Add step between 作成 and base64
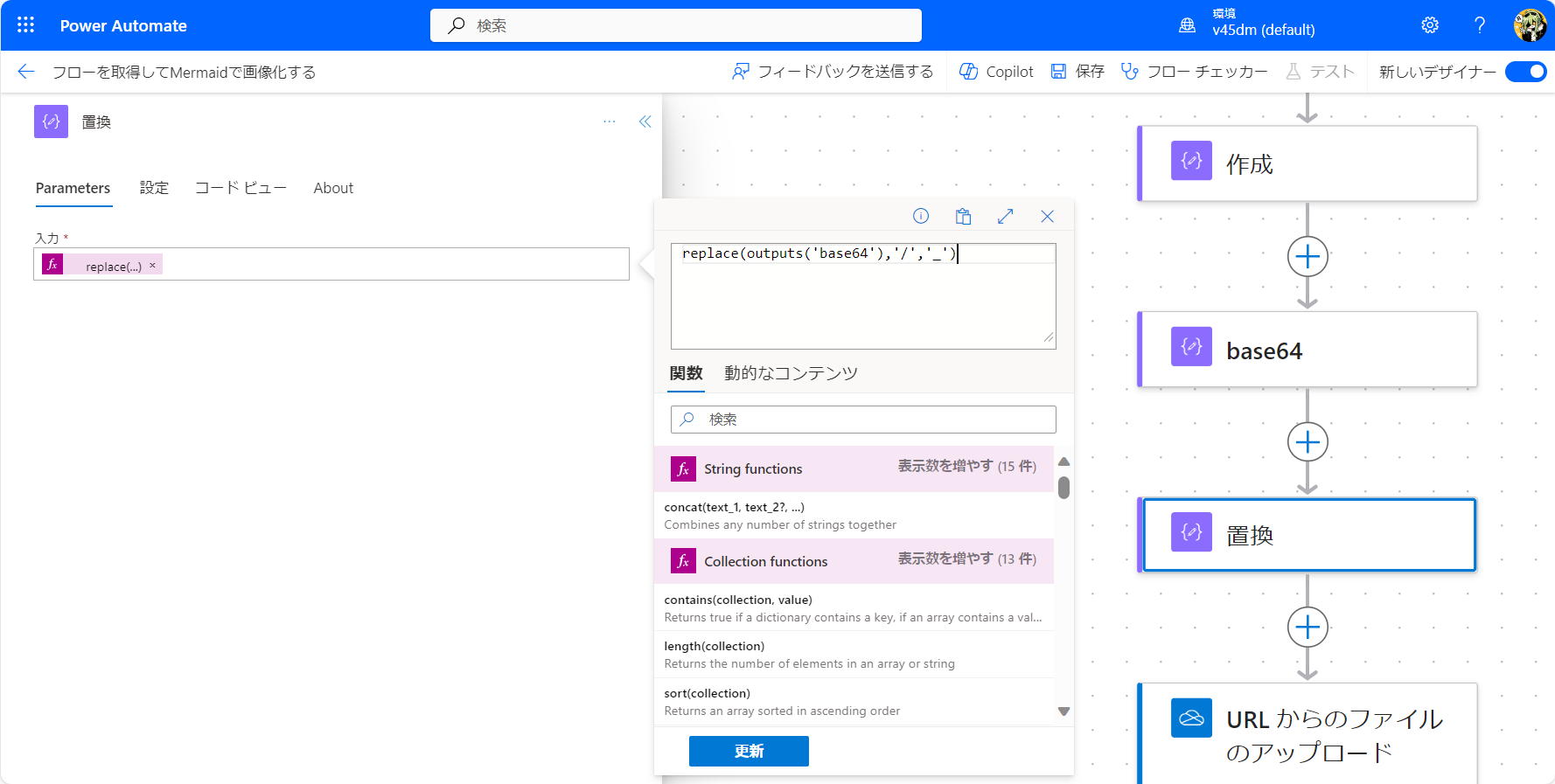 click(x=1307, y=257)
